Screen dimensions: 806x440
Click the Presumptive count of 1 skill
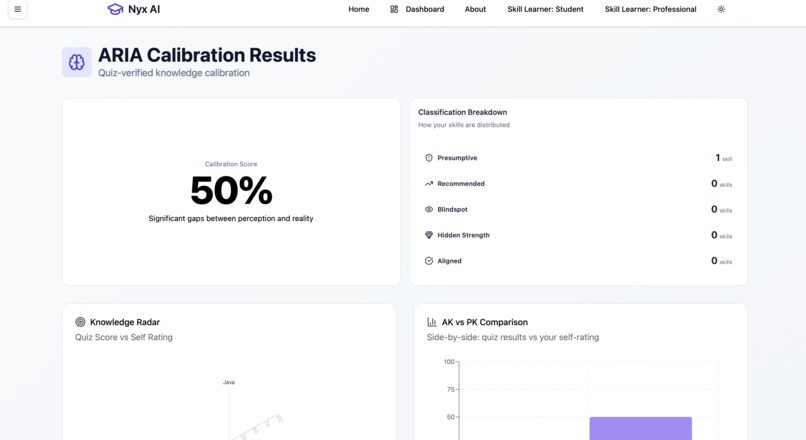(x=724, y=158)
